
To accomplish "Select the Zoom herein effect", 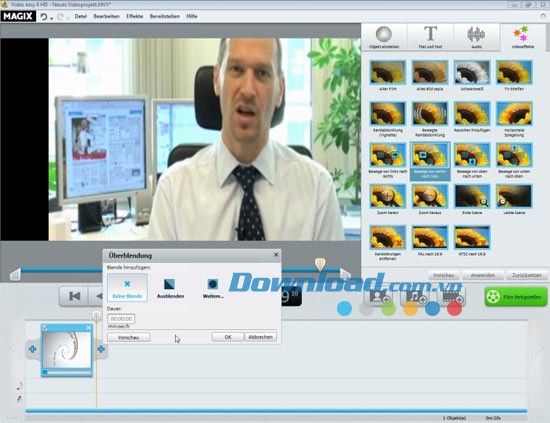I will pyautogui.click(x=388, y=199).
